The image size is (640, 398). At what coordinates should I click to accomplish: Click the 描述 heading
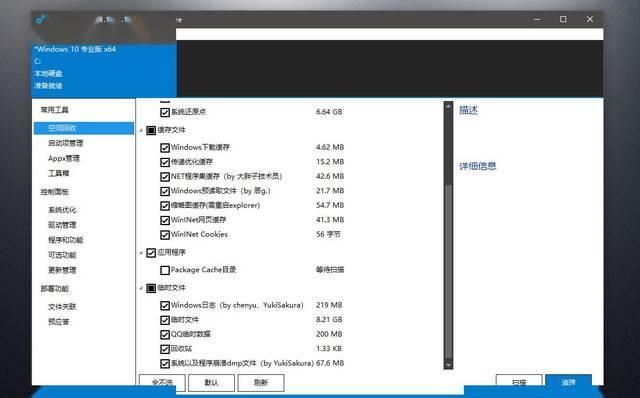click(468, 110)
